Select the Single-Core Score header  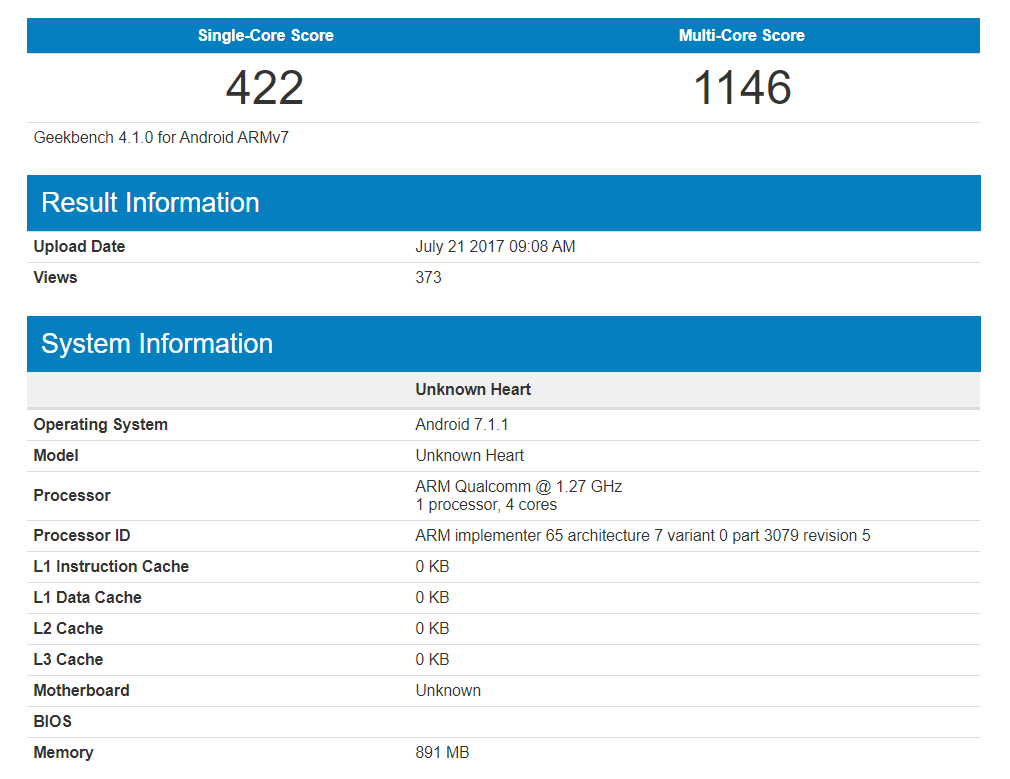266,35
